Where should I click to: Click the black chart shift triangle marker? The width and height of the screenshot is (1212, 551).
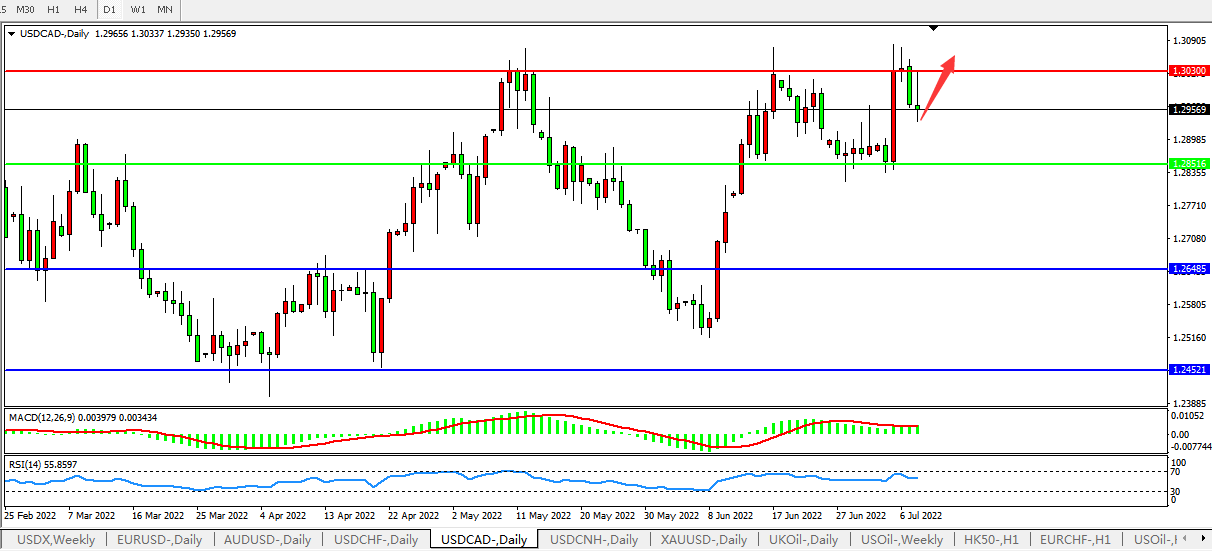933,28
